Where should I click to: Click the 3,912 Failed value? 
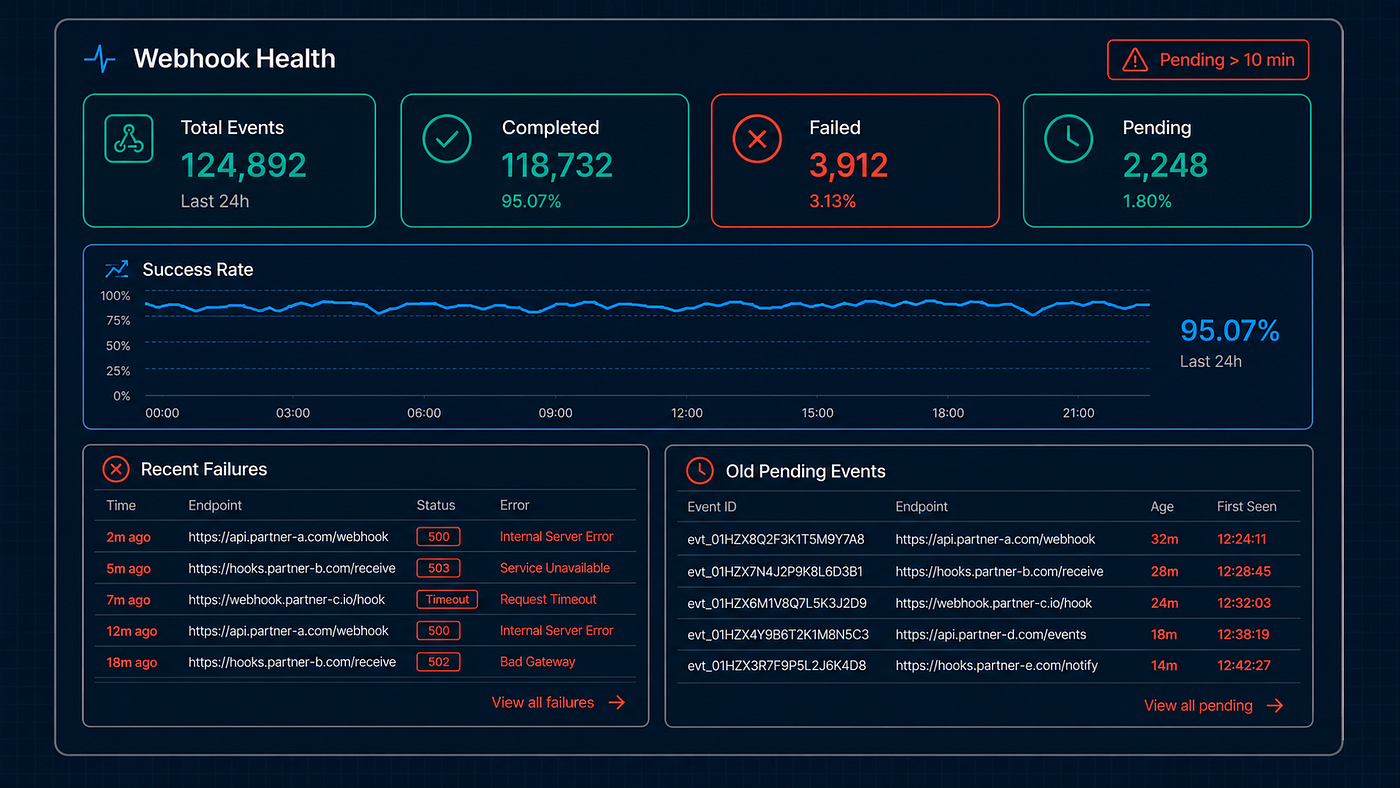[849, 165]
